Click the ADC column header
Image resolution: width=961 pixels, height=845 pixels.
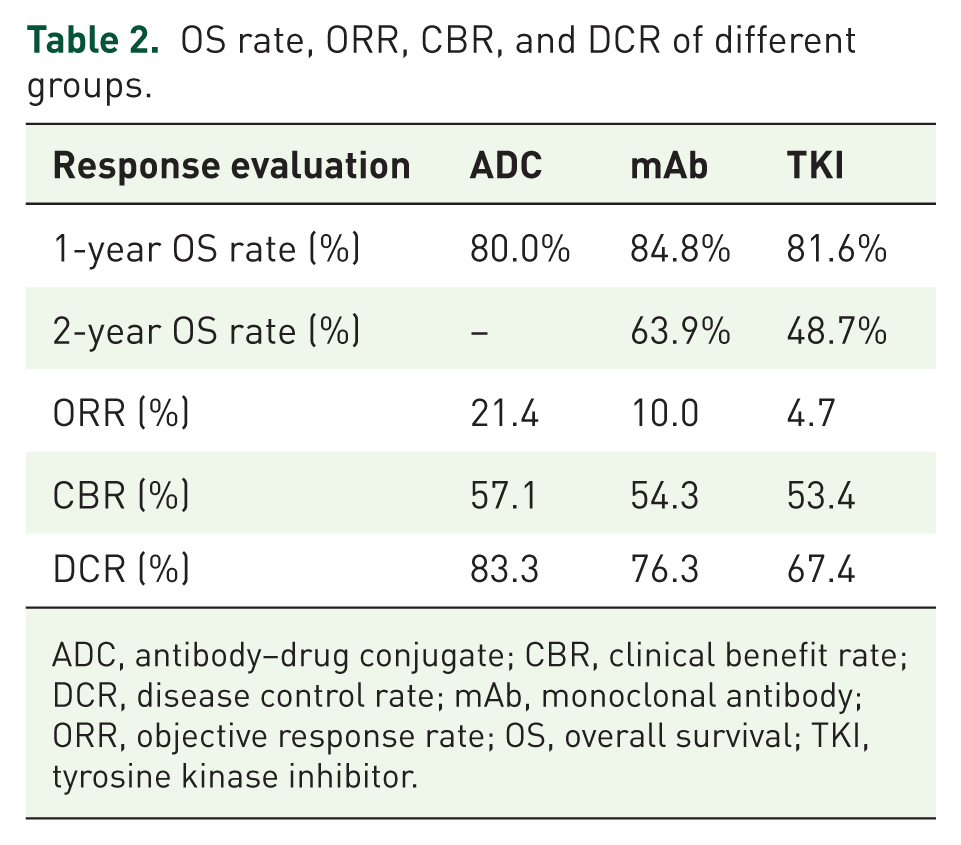tap(506, 165)
